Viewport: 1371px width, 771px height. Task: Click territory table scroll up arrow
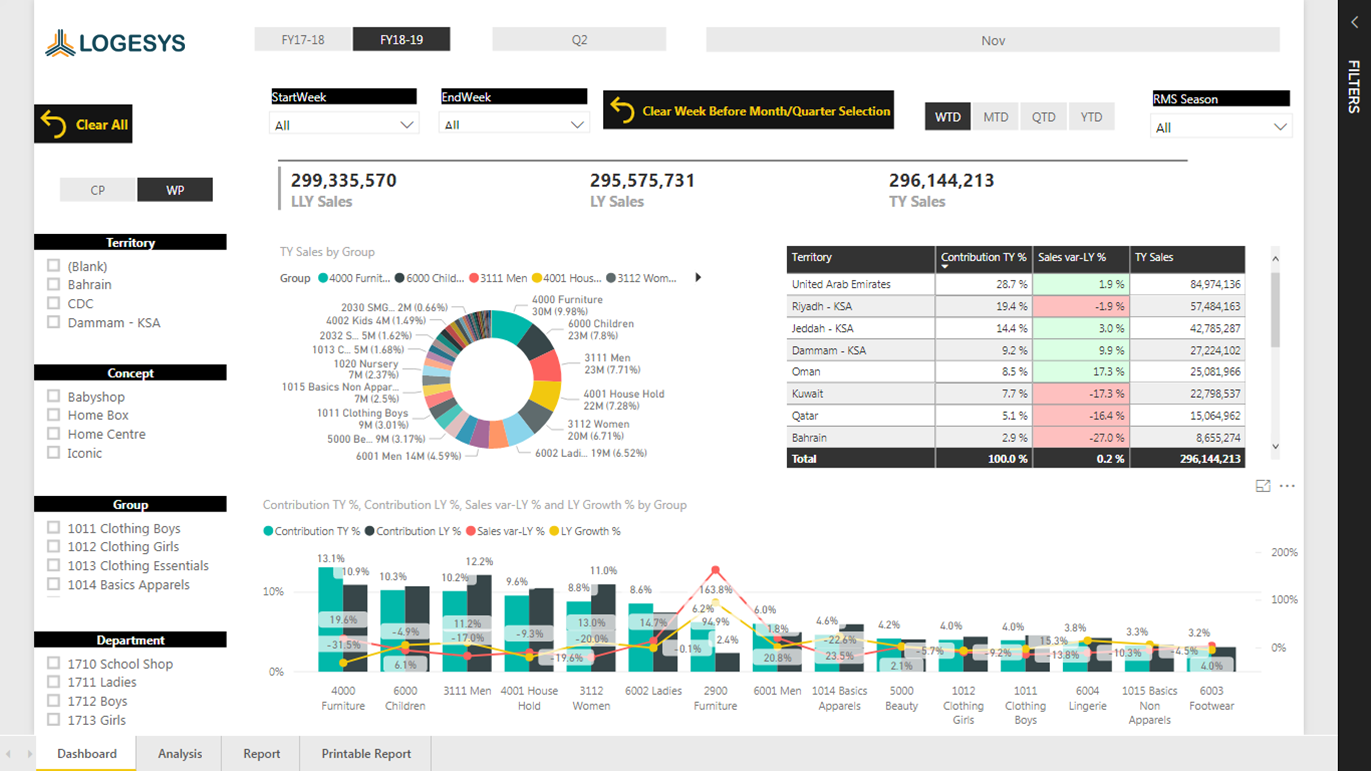[1275, 258]
